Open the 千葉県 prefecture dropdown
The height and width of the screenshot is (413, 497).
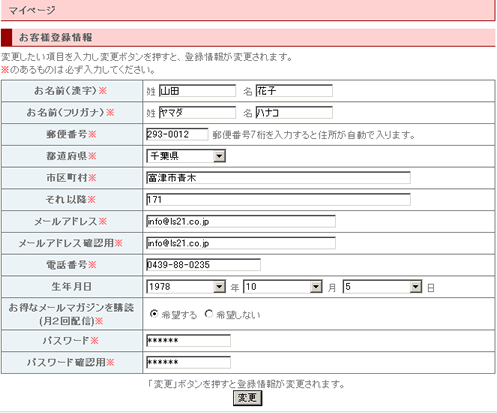(186, 156)
